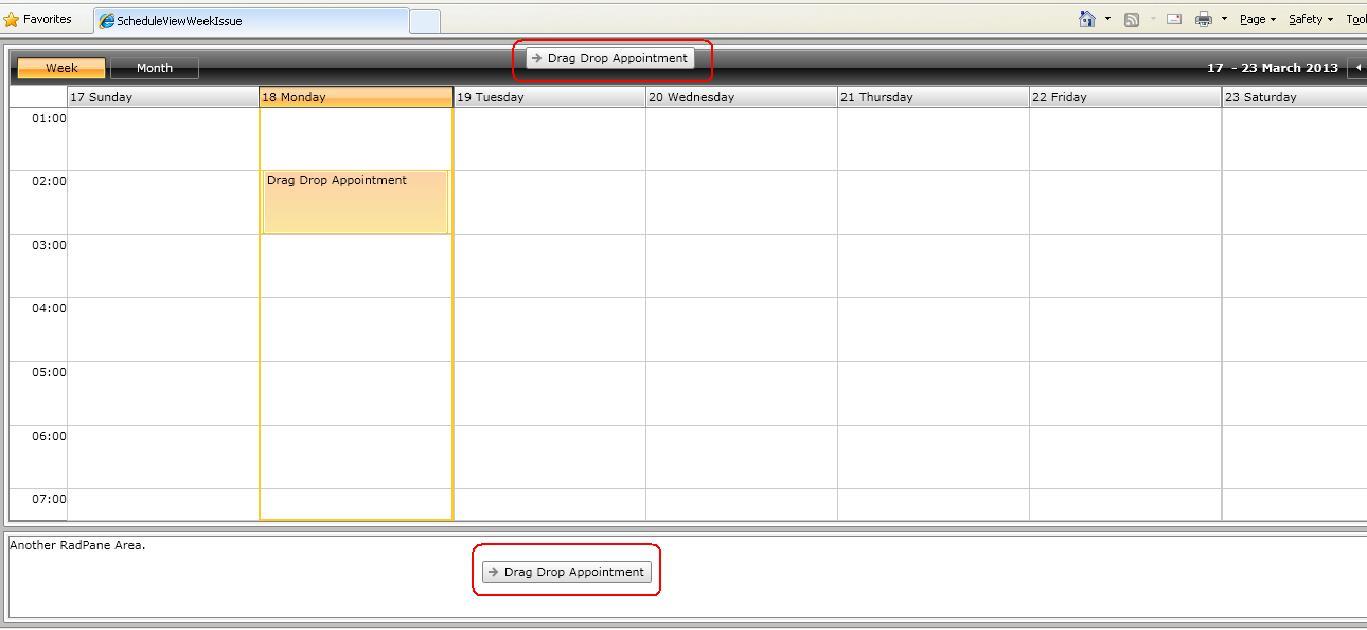The height and width of the screenshot is (630, 1367).
Task: Expand the Home button dropdown arrow
Action: coord(1107,19)
